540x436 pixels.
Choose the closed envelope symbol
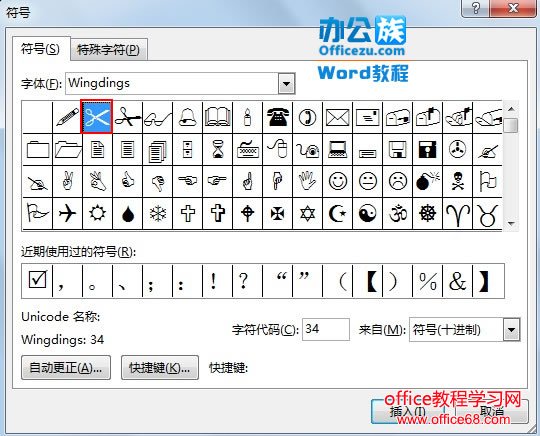(338, 117)
